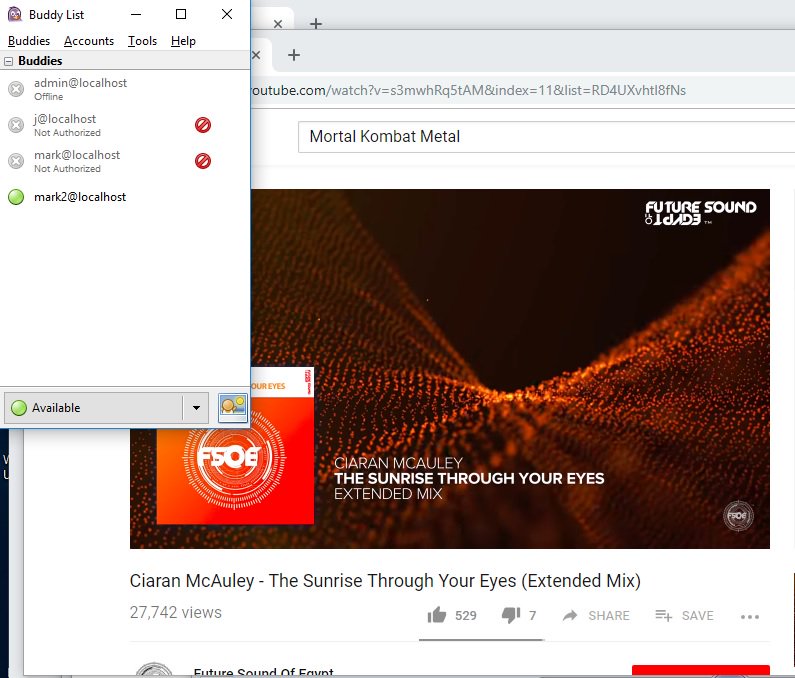Close the YouTube browser tab

coord(257,55)
